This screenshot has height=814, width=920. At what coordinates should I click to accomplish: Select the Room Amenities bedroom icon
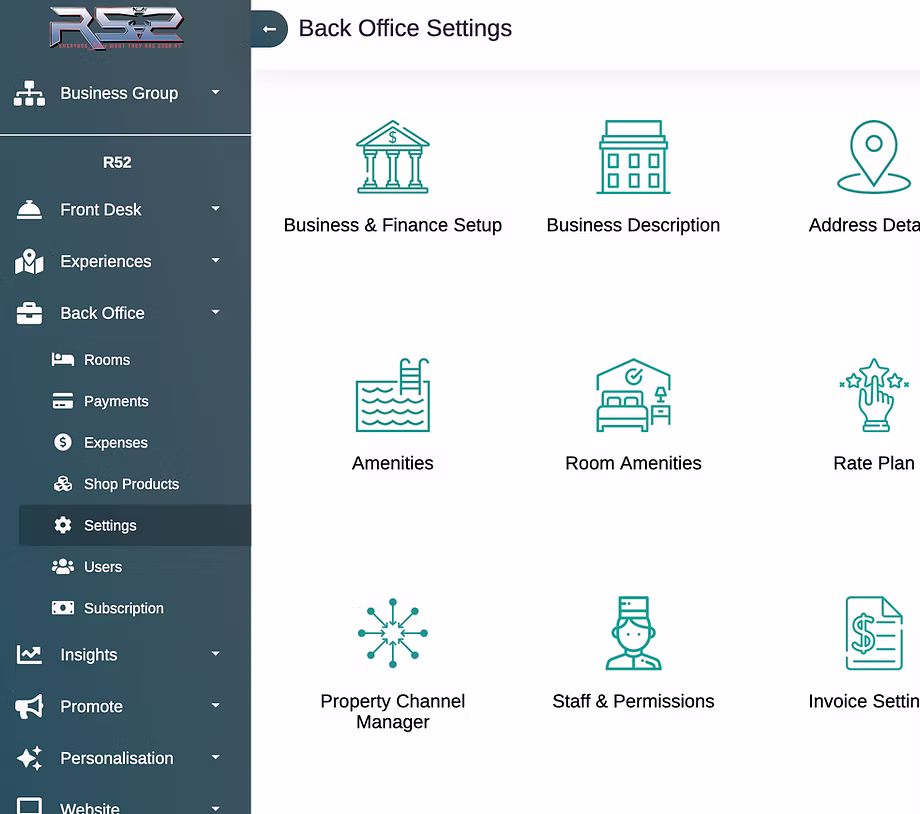(633, 395)
